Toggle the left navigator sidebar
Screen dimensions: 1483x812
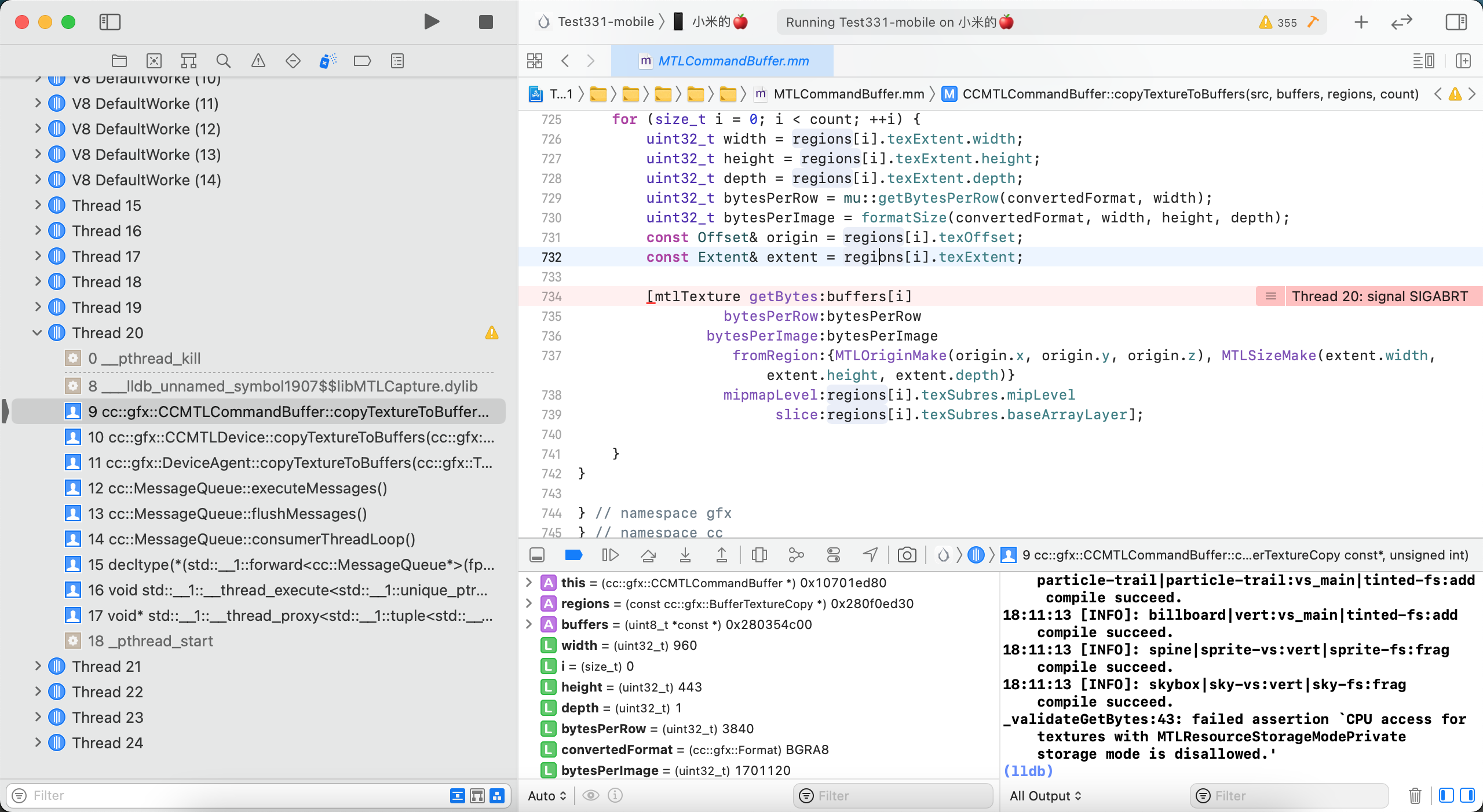point(109,22)
